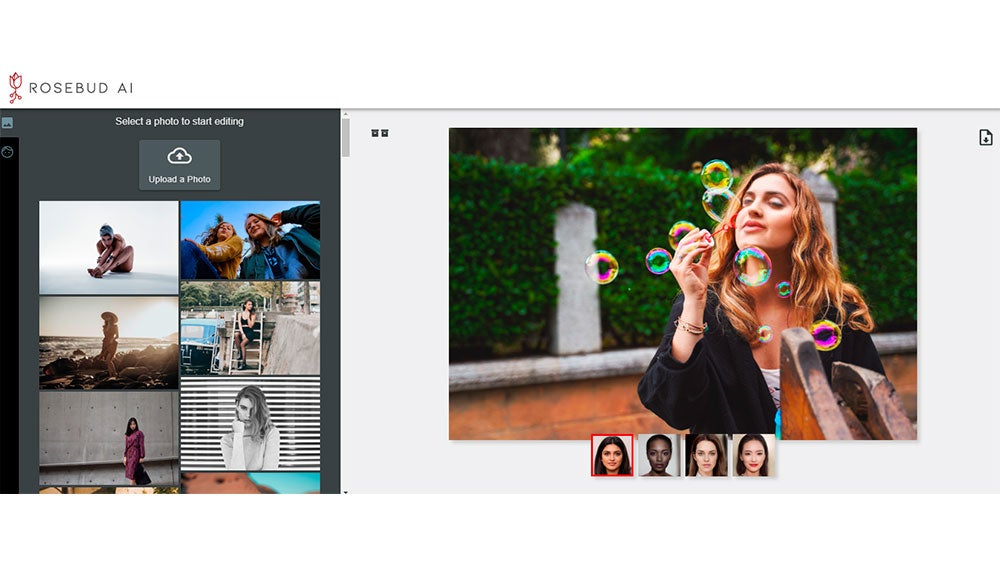Choose the second face with dark skin
This screenshot has height=567, width=1000.
click(x=659, y=455)
